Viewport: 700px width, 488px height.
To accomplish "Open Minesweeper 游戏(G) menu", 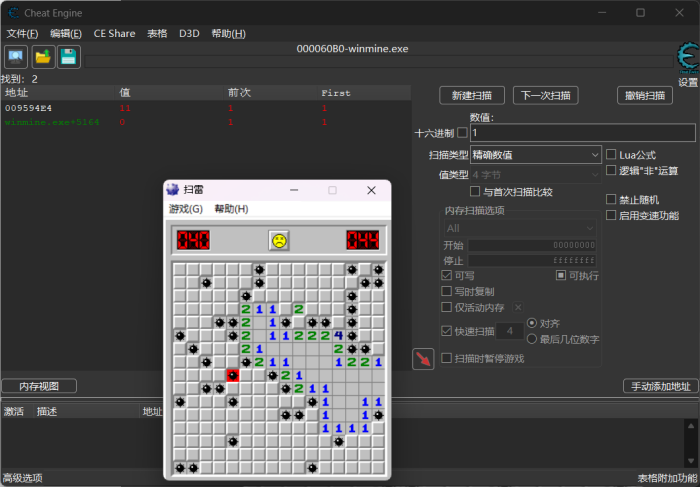I will click(x=186, y=209).
